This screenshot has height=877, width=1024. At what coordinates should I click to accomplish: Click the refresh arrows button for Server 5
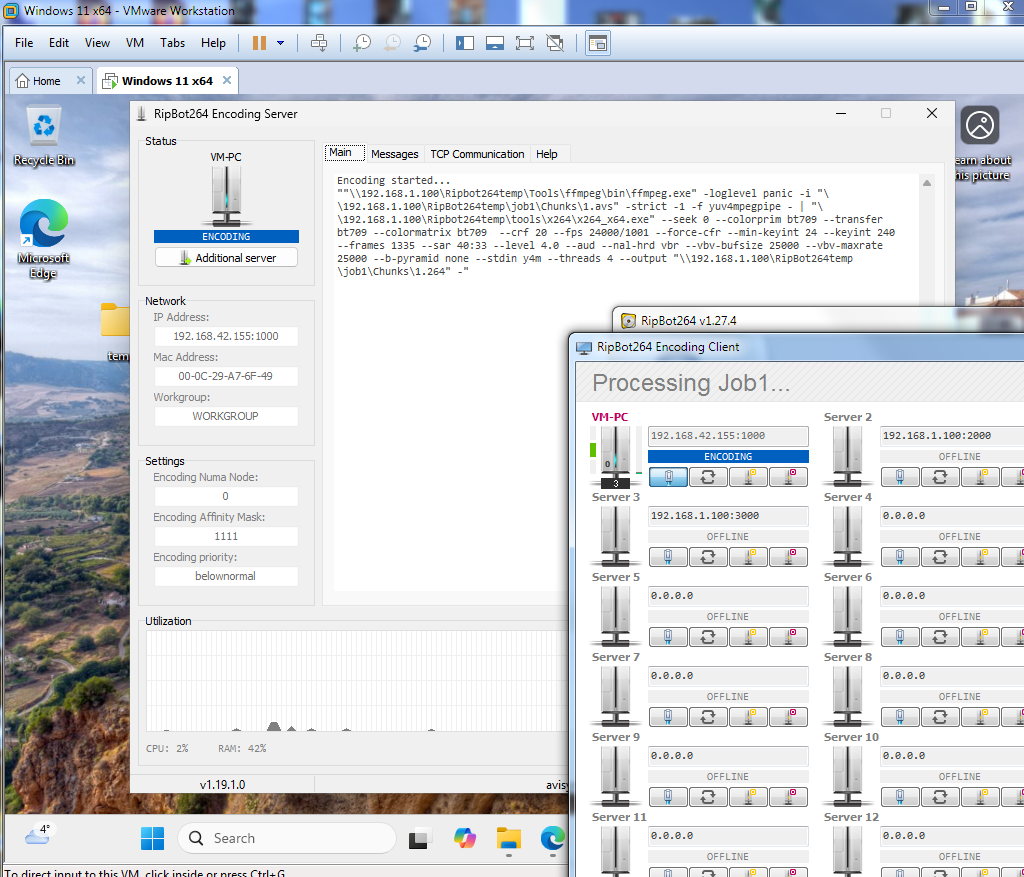(x=708, y=637)
